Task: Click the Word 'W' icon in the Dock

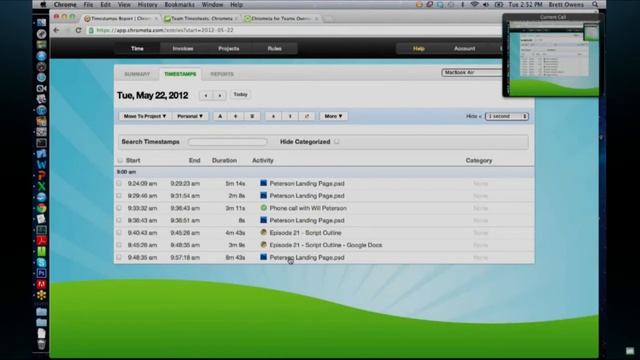Action: point(42,165)
